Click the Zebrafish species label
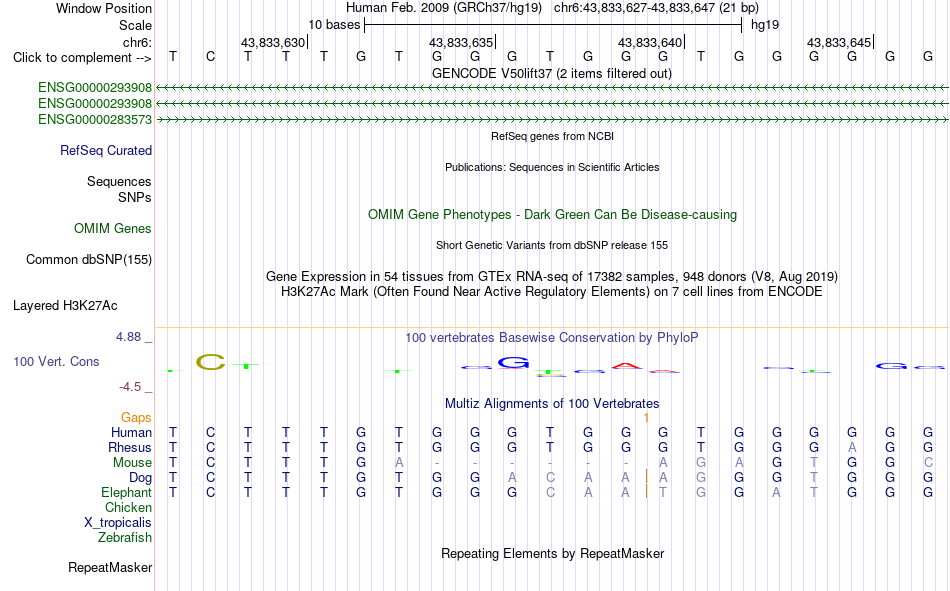The width and height of the screenshot is (950, 591). [125, 538]
